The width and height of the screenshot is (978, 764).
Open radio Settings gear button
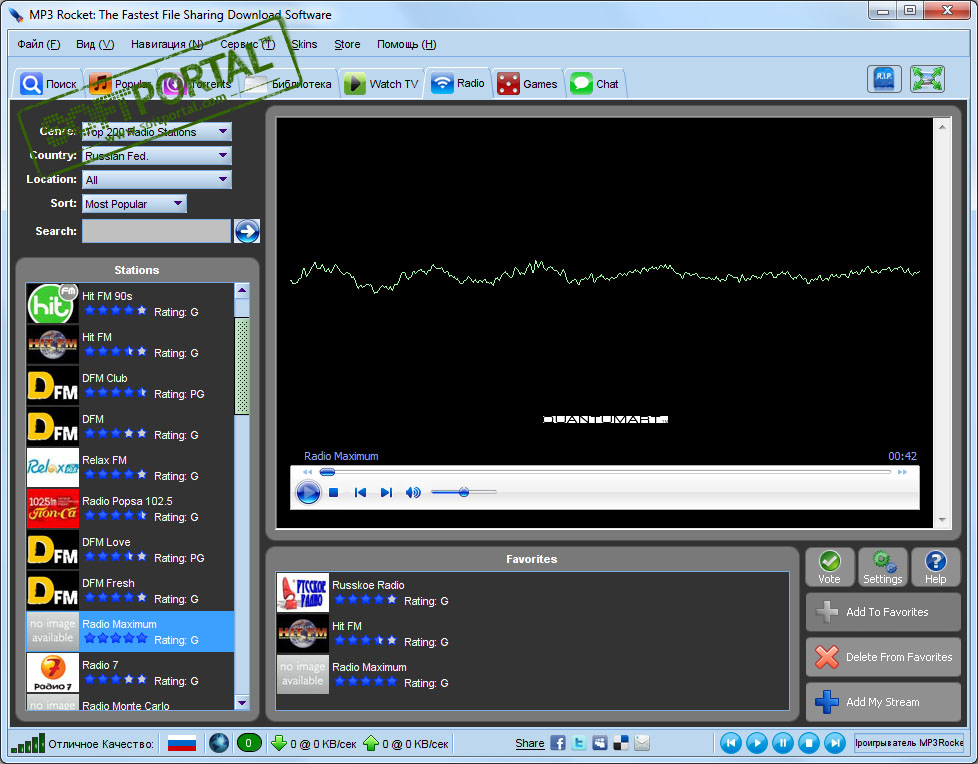click(x=883, y=568)
